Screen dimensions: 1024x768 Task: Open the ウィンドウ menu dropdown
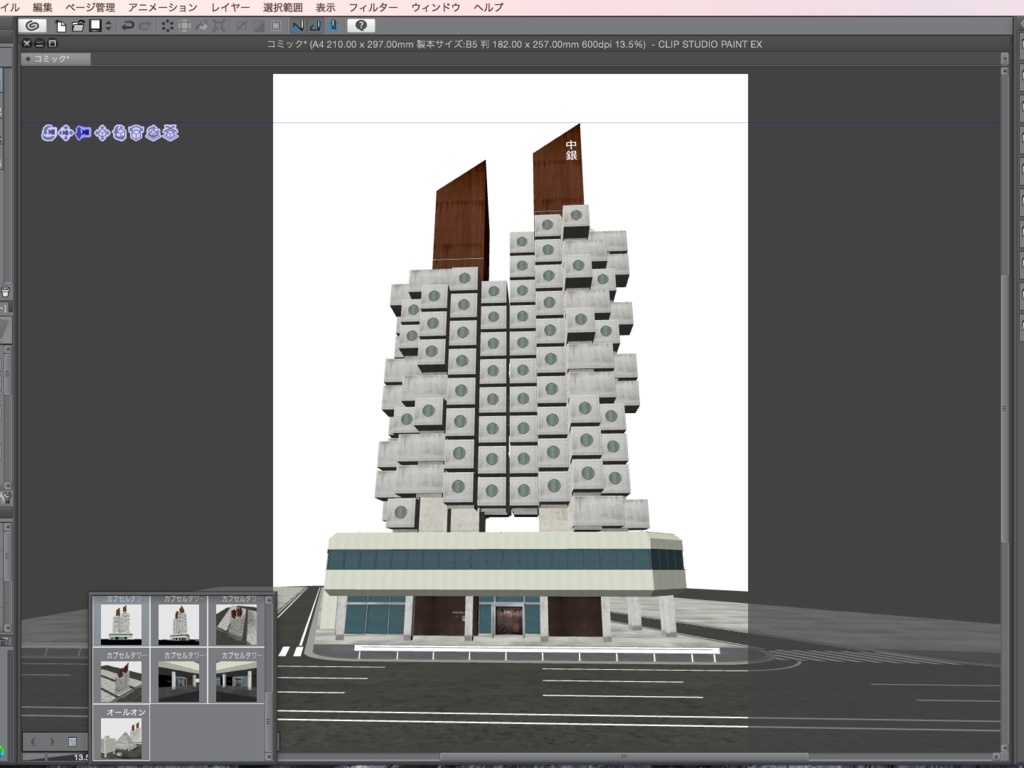(437, 6)
